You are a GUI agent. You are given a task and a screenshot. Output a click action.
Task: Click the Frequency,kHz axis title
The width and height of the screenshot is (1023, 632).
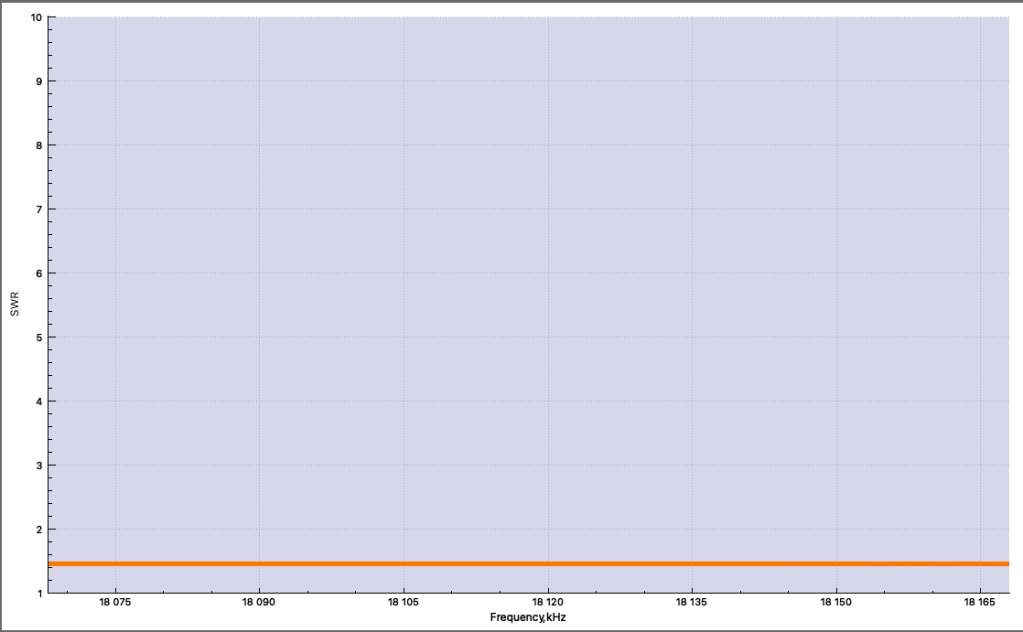click(528, 618)
